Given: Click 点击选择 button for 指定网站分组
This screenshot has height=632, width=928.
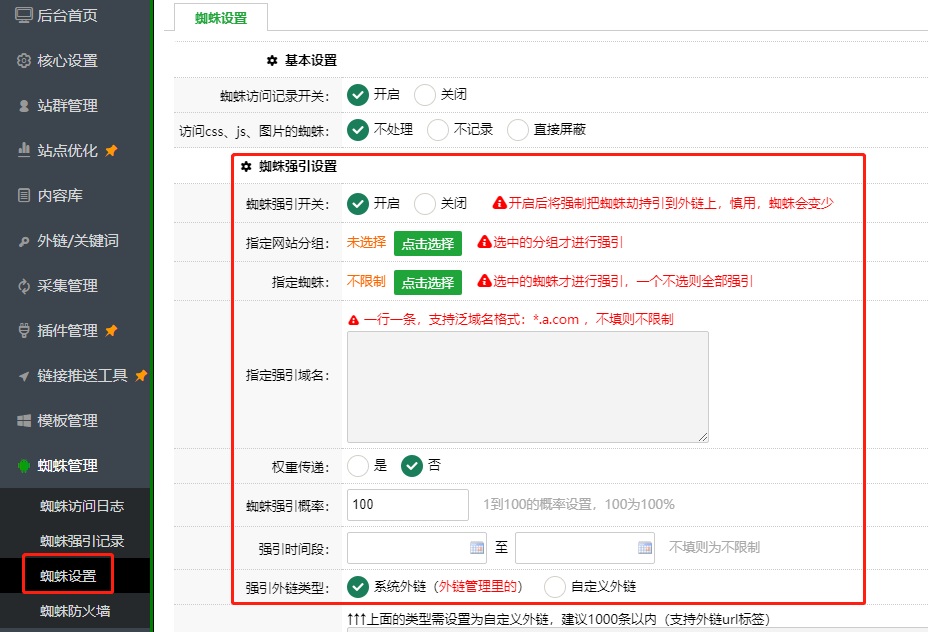Looking at the screenshot, I should click(428, 243).
